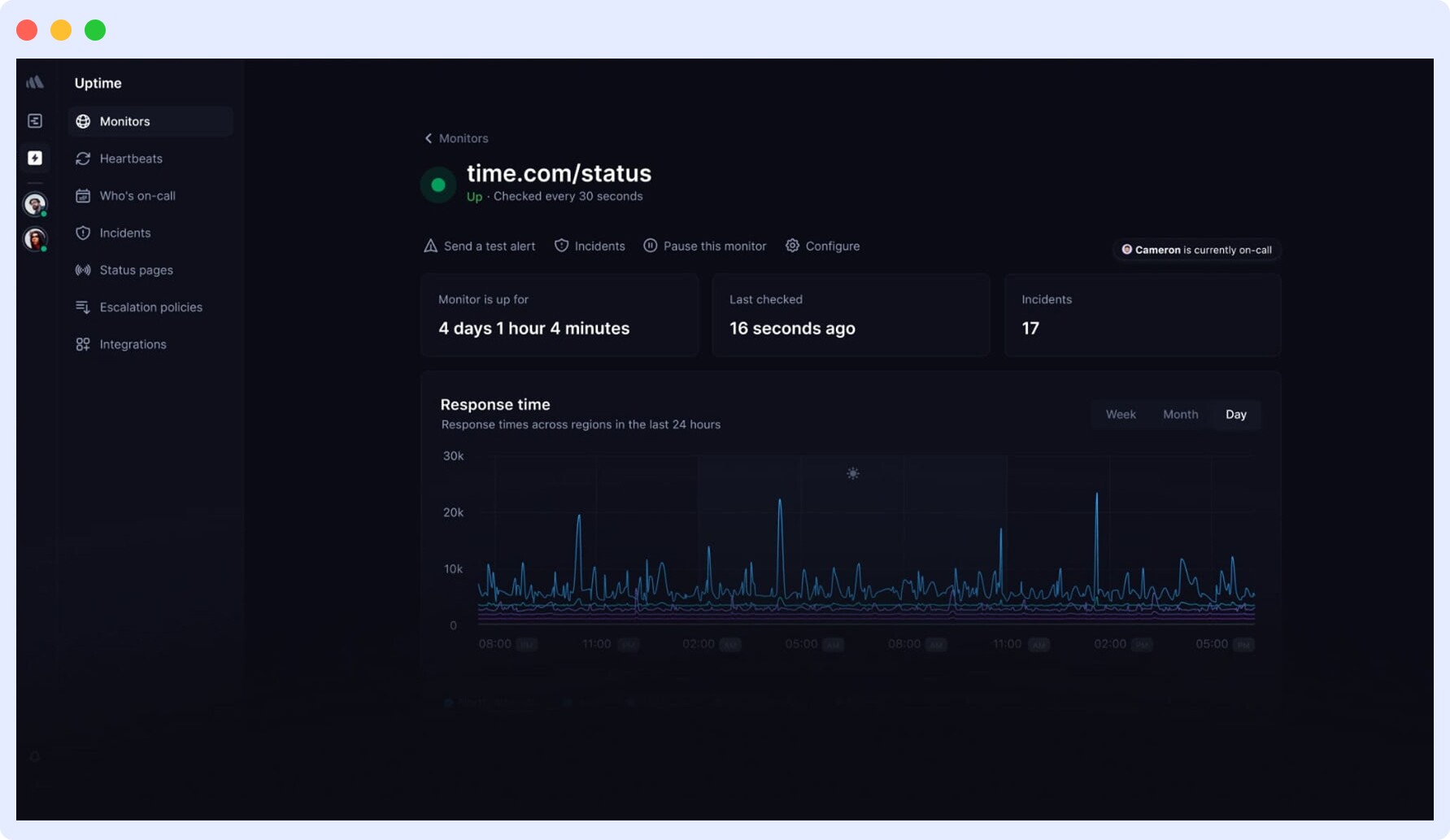The image size is (1450, 840).
Task: Click the 16 seconds ago value
Action: point(792,329)
